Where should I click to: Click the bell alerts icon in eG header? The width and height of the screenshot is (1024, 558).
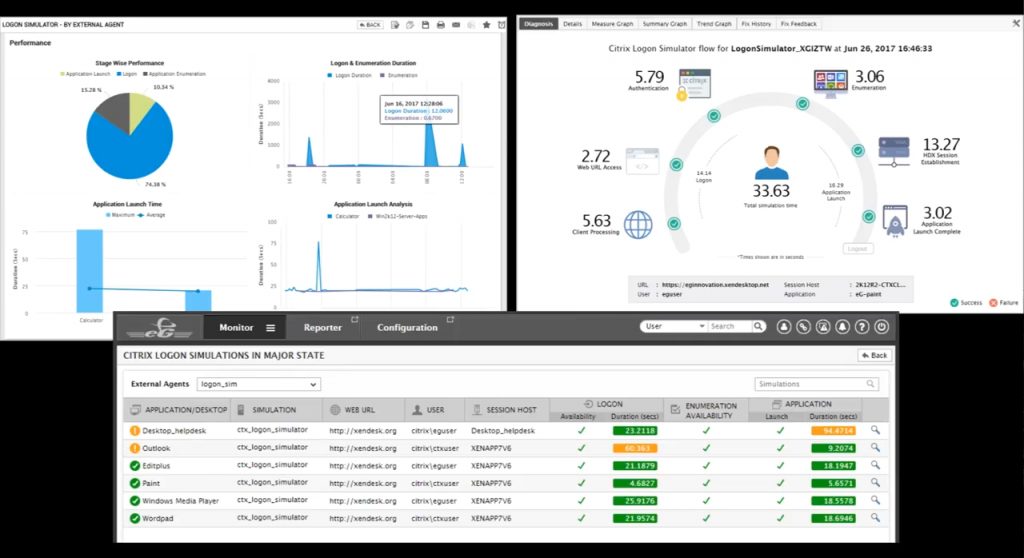tap(842, 326)
